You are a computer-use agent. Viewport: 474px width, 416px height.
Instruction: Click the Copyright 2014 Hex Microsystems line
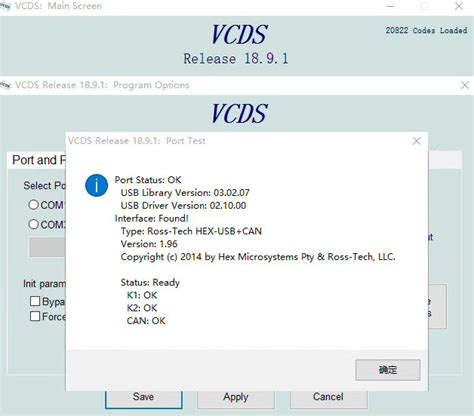(x=258, y=257)
